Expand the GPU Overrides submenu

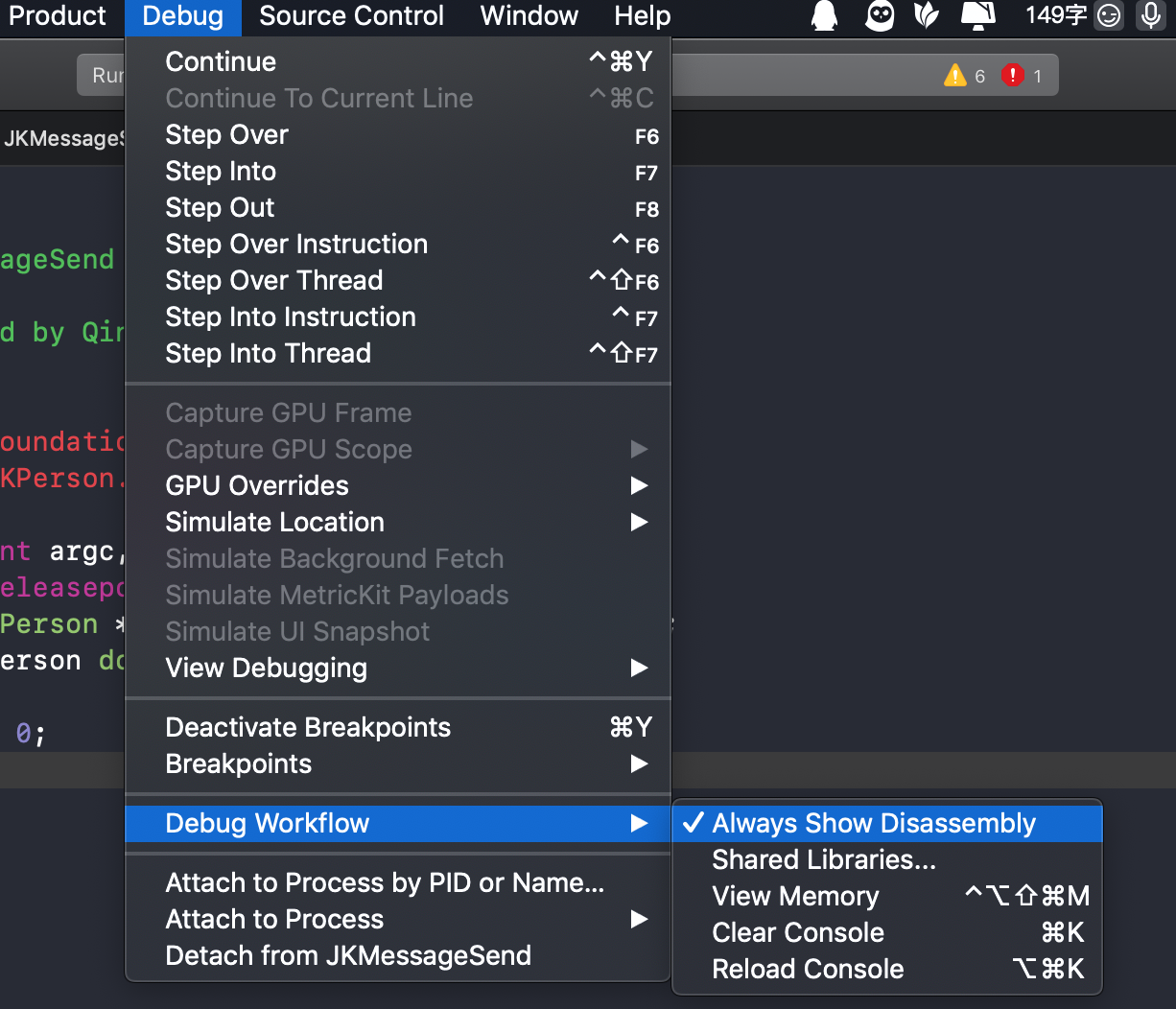pyautogui.click(x=257, y=485)
